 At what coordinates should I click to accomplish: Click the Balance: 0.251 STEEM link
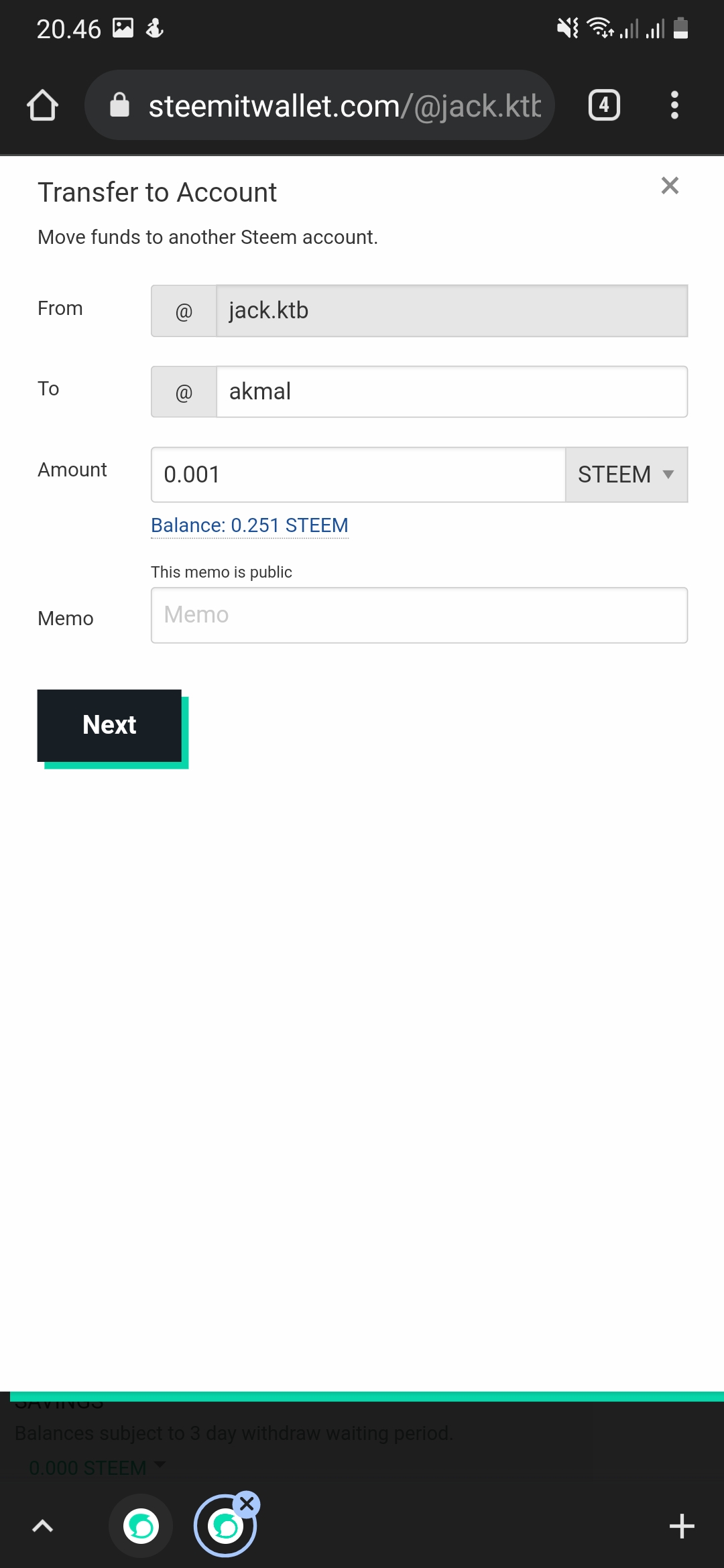coord(249,525)
